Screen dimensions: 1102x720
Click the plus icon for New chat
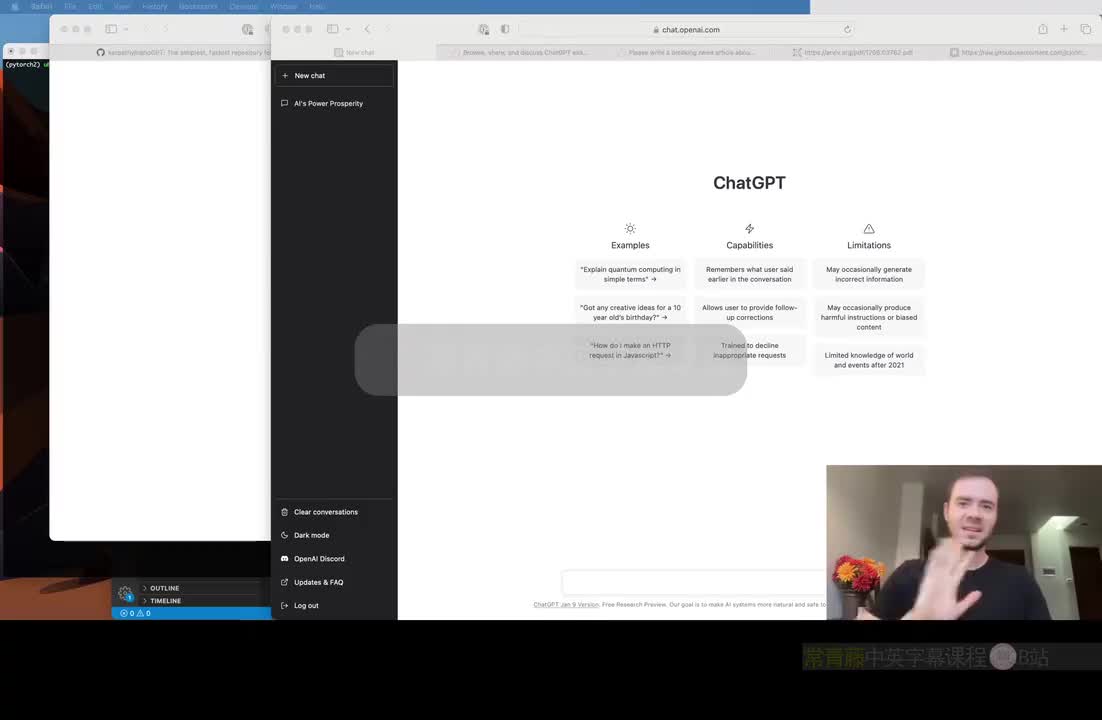(x=285, y=75)
